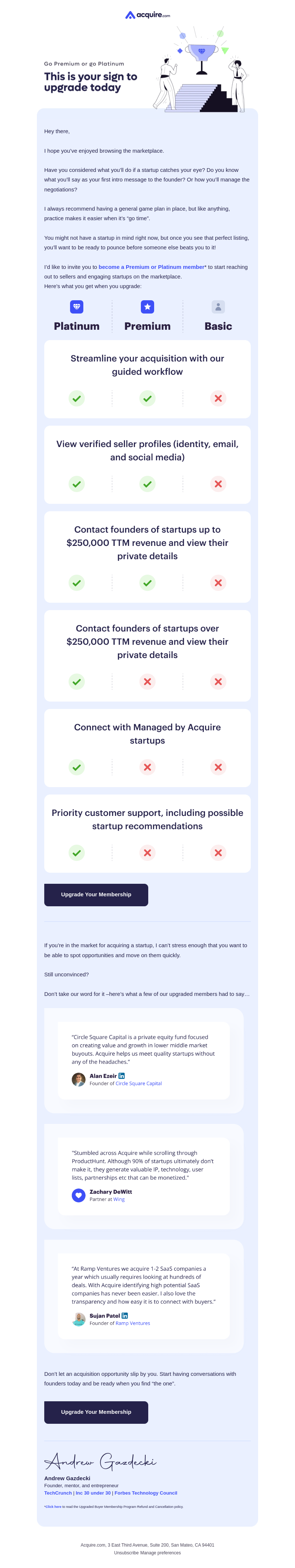The image size is (295, 1568).
Task: Click Basic red X under verified seller profiles
Action: 218,484
